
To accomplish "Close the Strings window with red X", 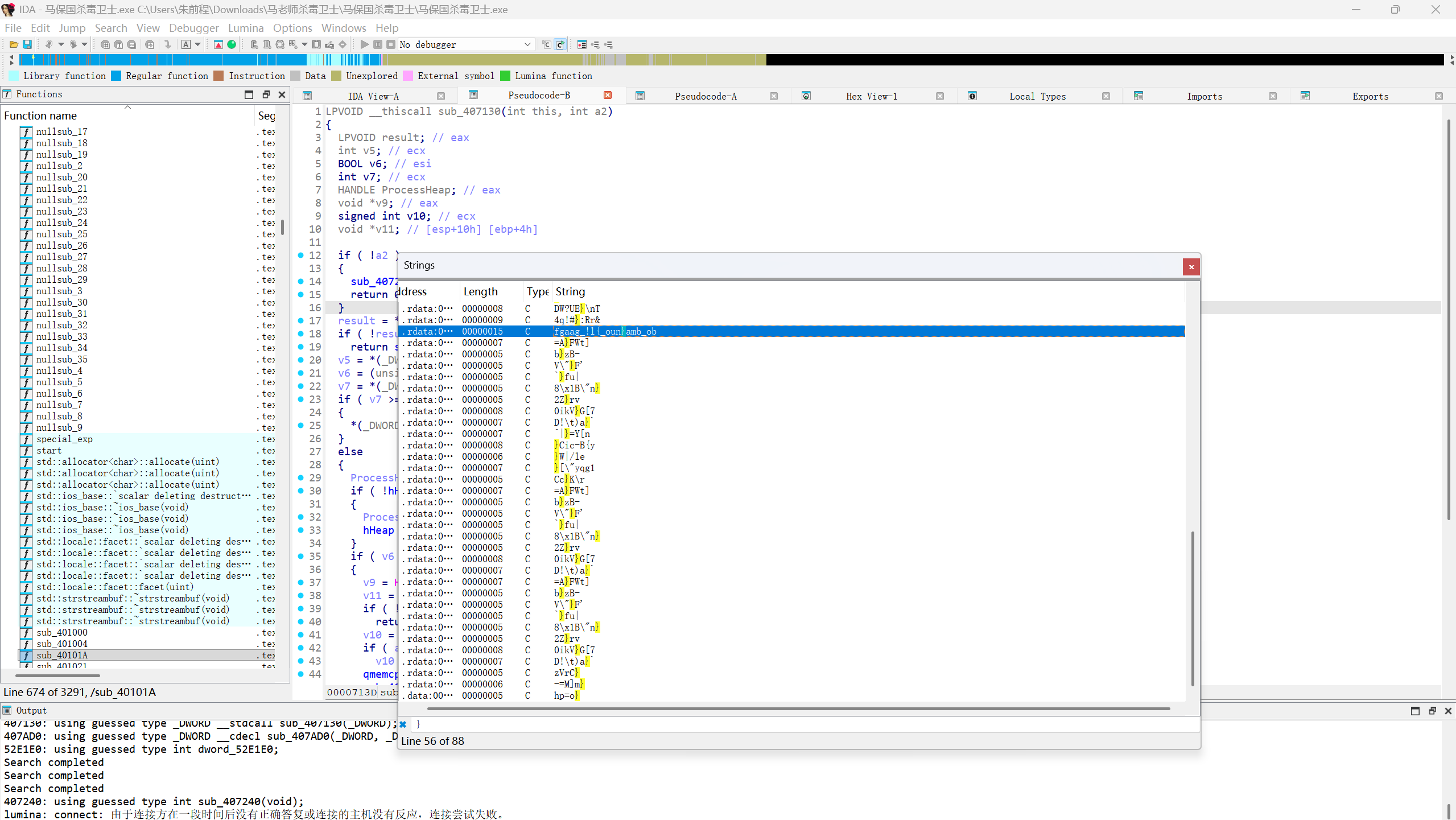I will (x=1191, y=267).
